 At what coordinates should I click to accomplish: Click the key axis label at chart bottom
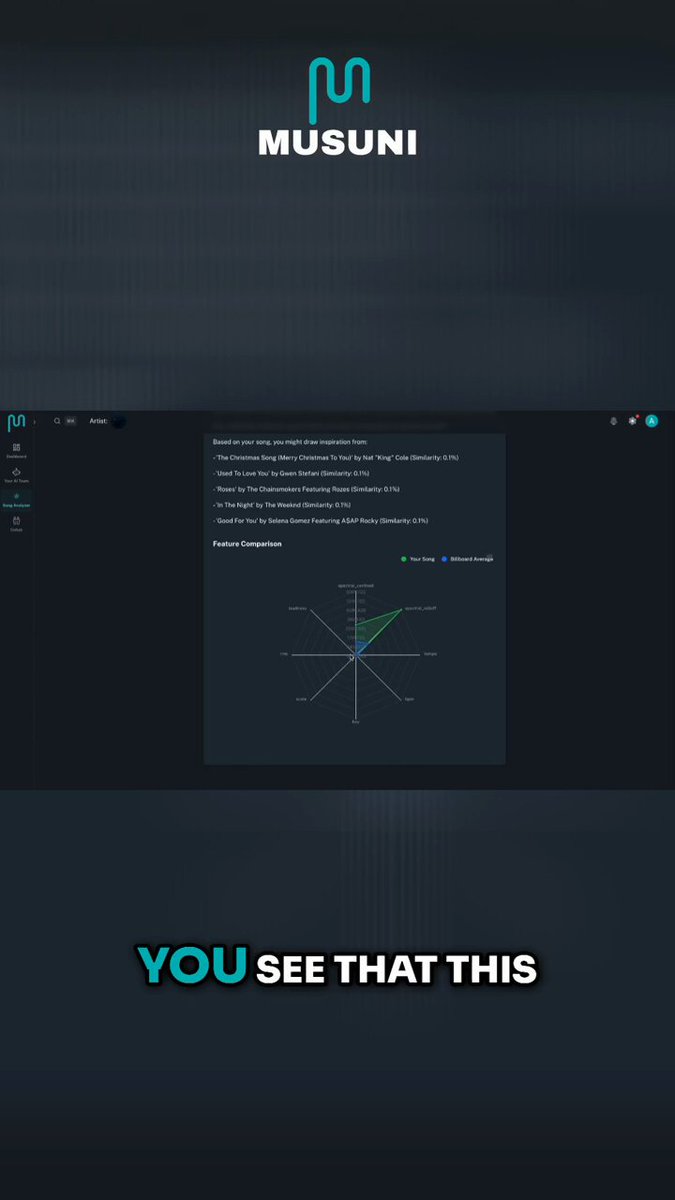pyautogui.click(x=355, y=721)
